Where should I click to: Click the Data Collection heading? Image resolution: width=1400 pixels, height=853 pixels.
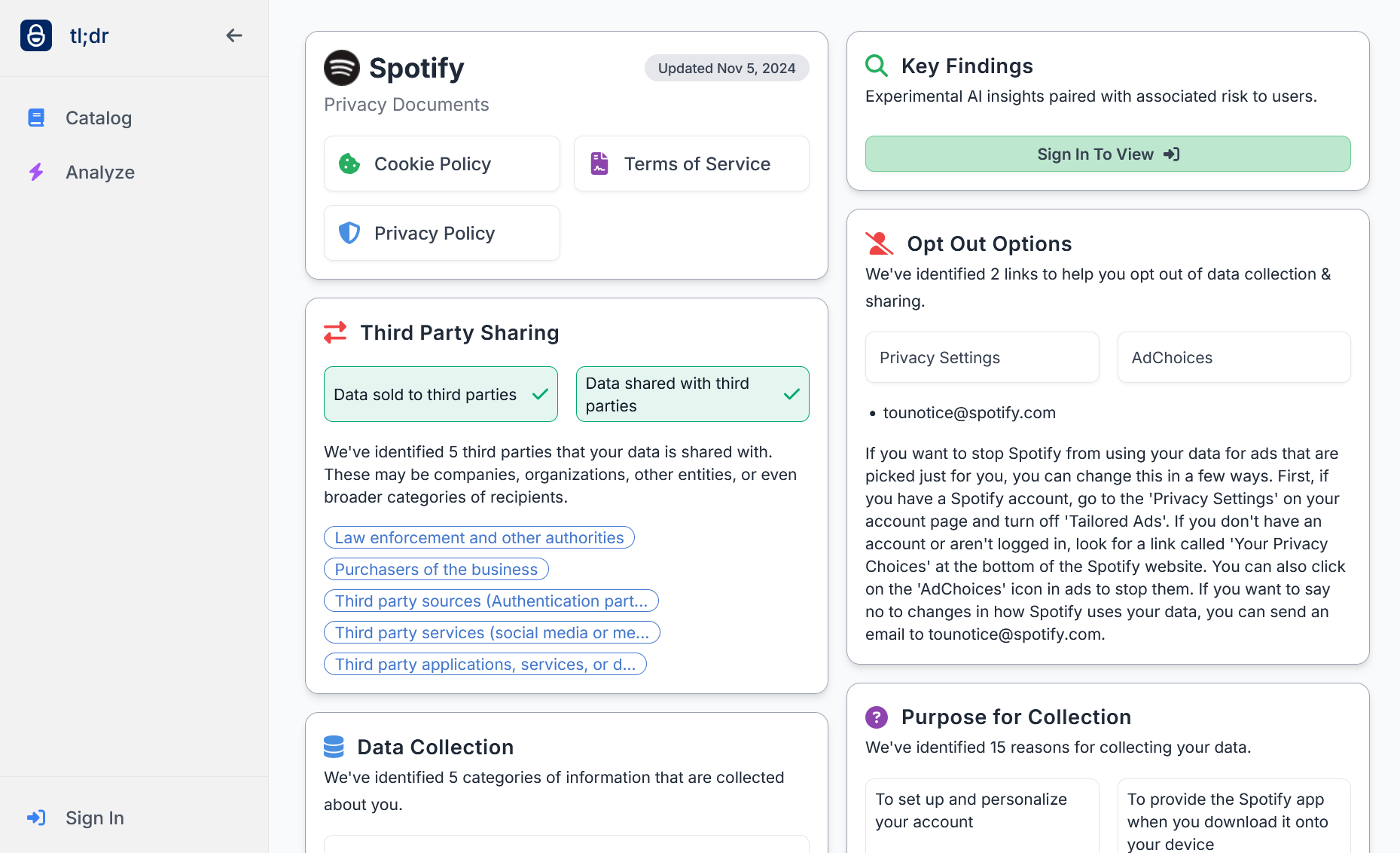coord(435,747)
